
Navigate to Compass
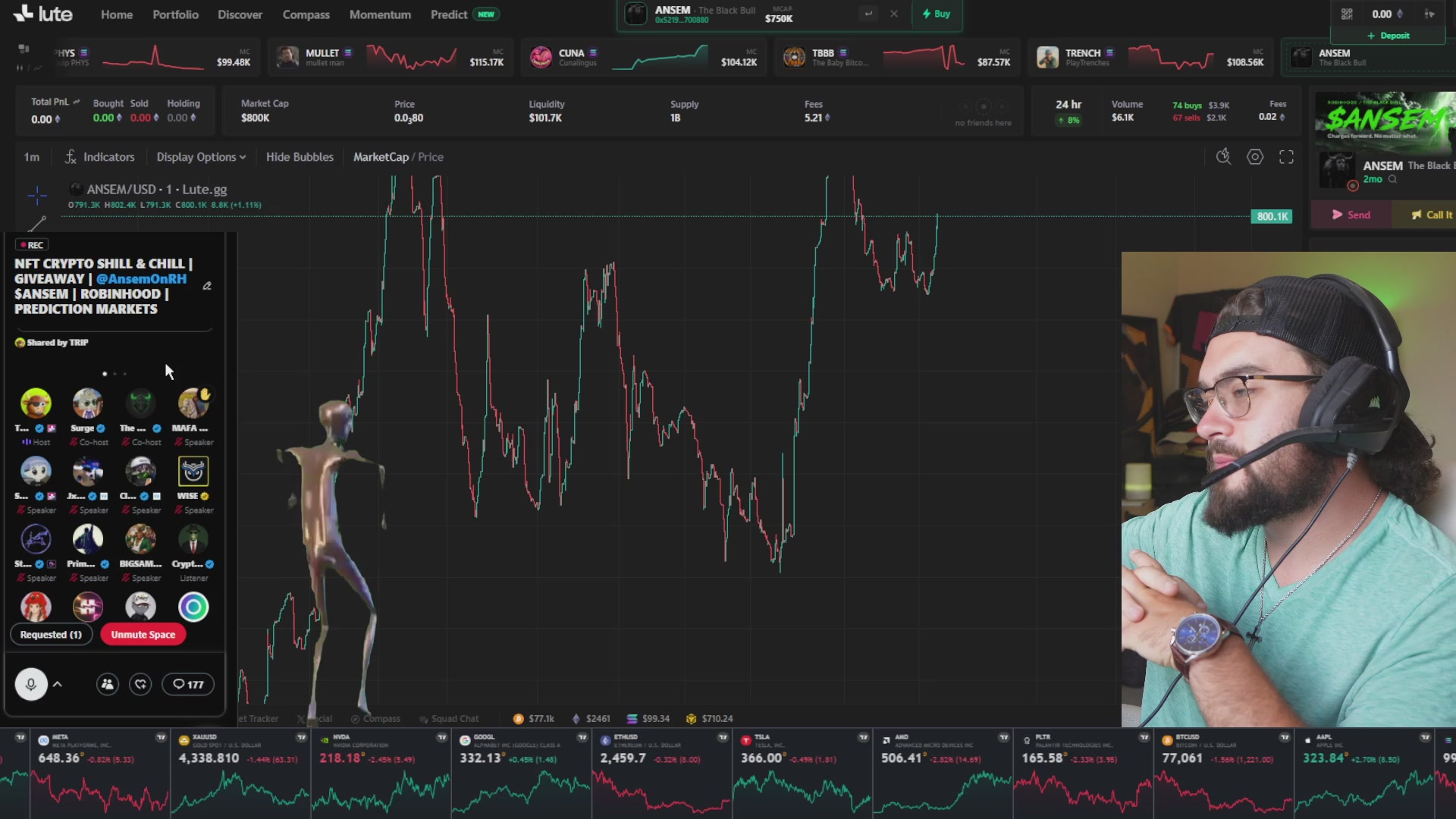(x=306, y=14)
